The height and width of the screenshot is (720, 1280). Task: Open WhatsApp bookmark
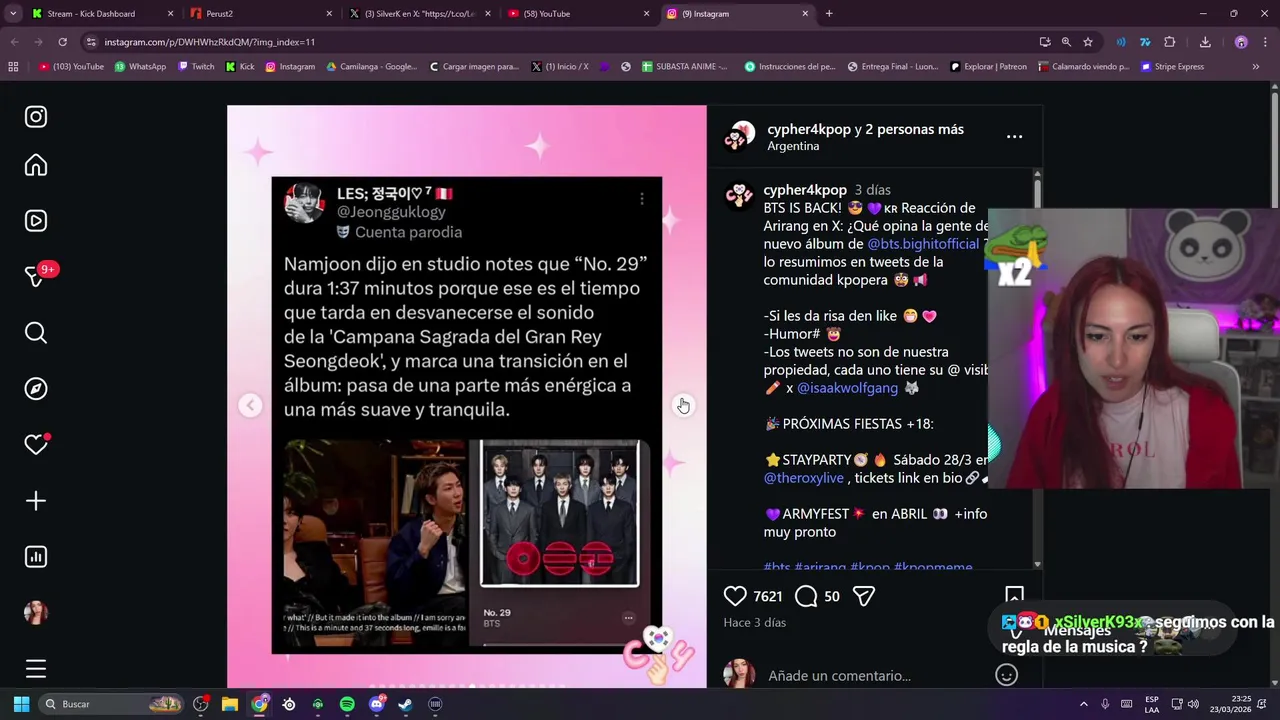pos(140,67)
